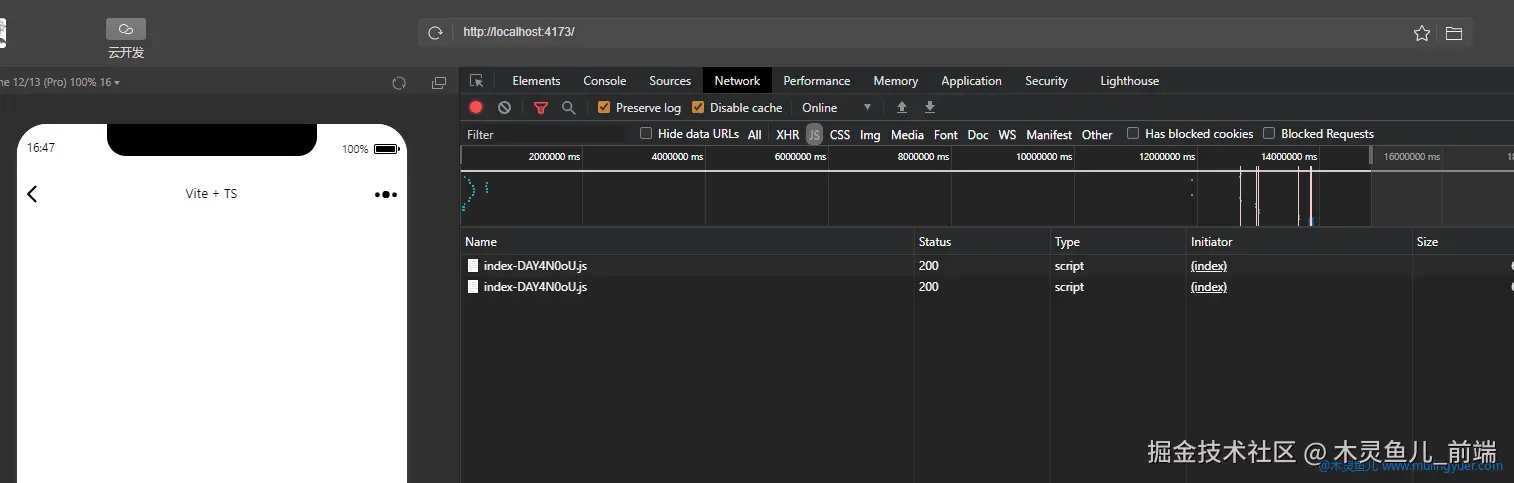Filter requests by Img
Screen dimensions: 1514x483
[870, 134]
